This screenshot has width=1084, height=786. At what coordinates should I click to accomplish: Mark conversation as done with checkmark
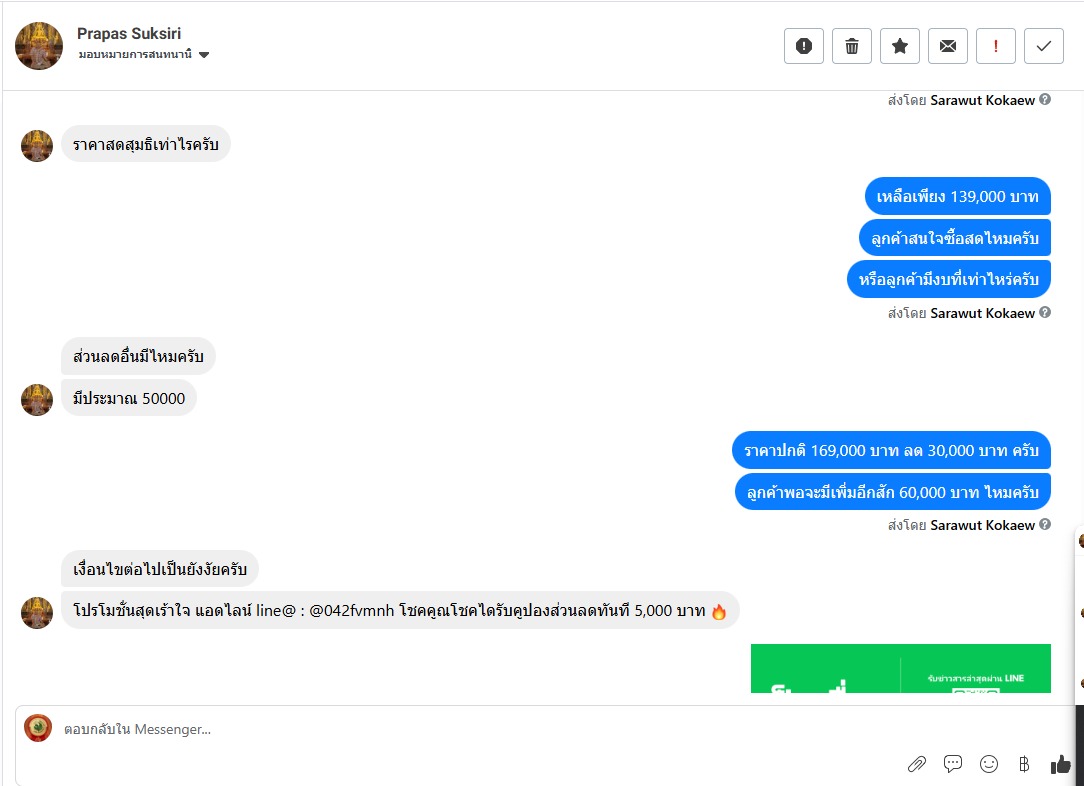tap(1044, 46)
